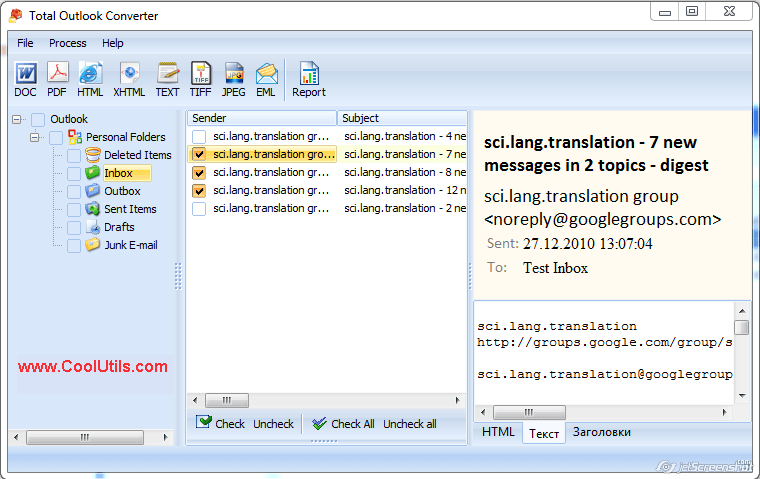Collapse the Personal Folders tree node
760x479 pixels.
click(x=36, y=138)
